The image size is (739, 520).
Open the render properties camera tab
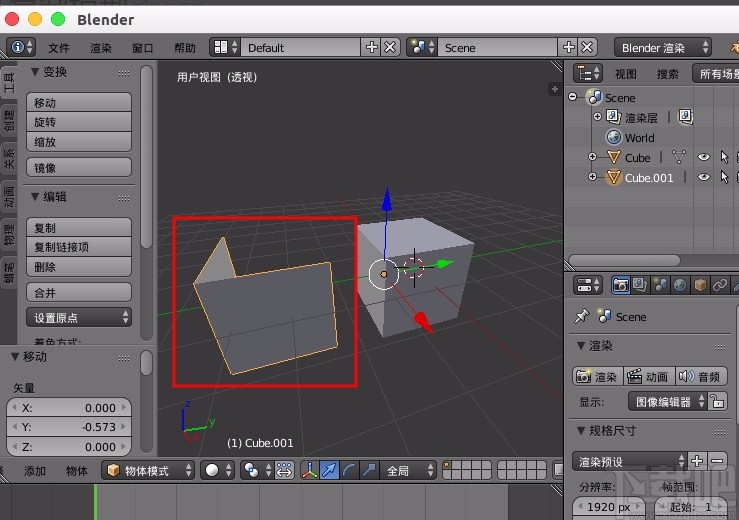pyautogui.click(x=620, y=286)
